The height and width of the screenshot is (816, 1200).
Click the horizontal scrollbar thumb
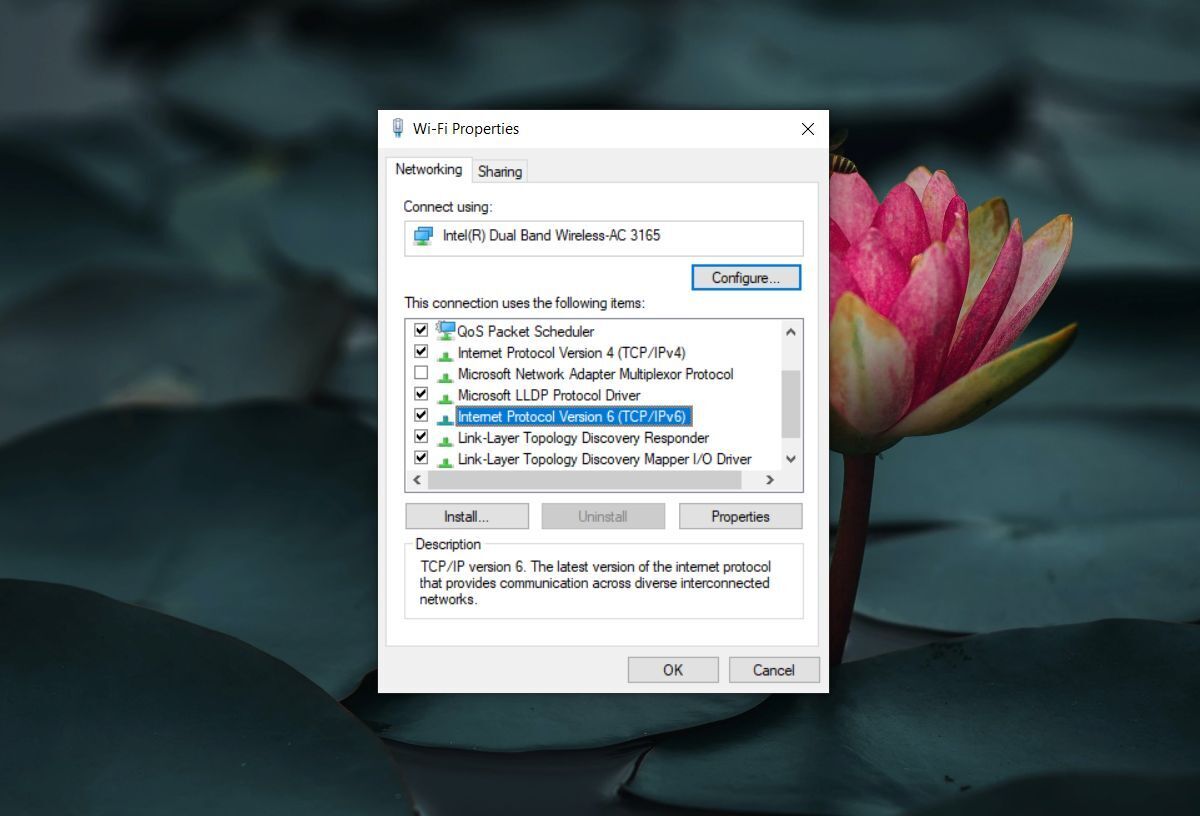[585, 480]
